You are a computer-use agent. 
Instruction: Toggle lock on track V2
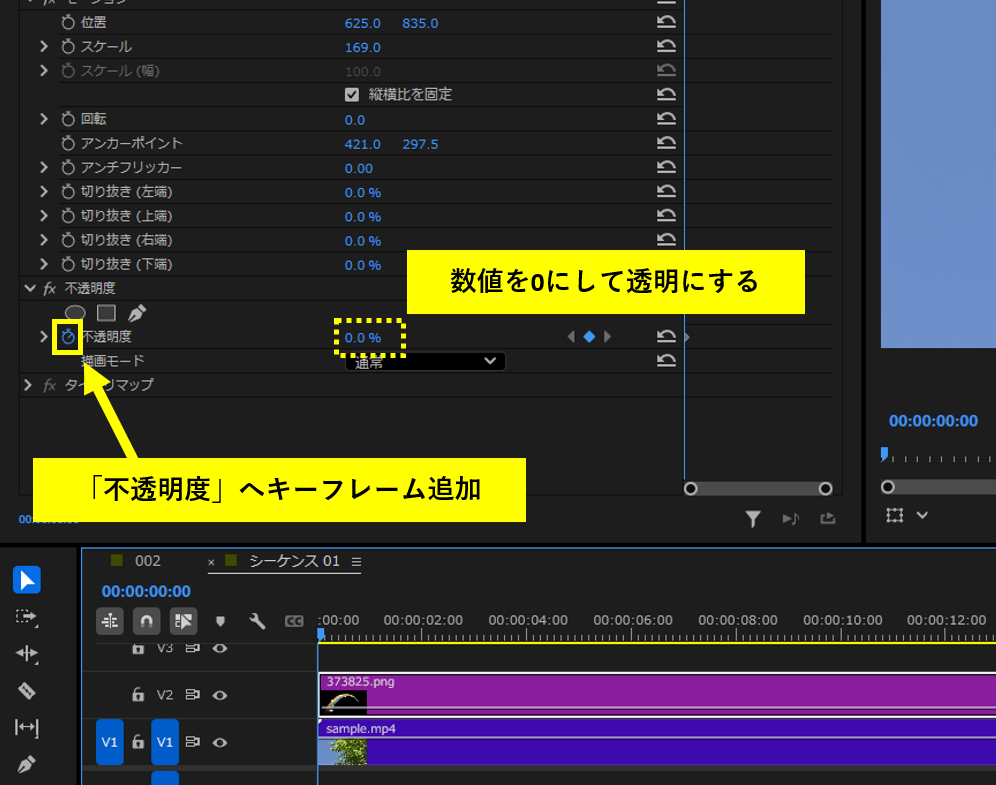(139, 694)
